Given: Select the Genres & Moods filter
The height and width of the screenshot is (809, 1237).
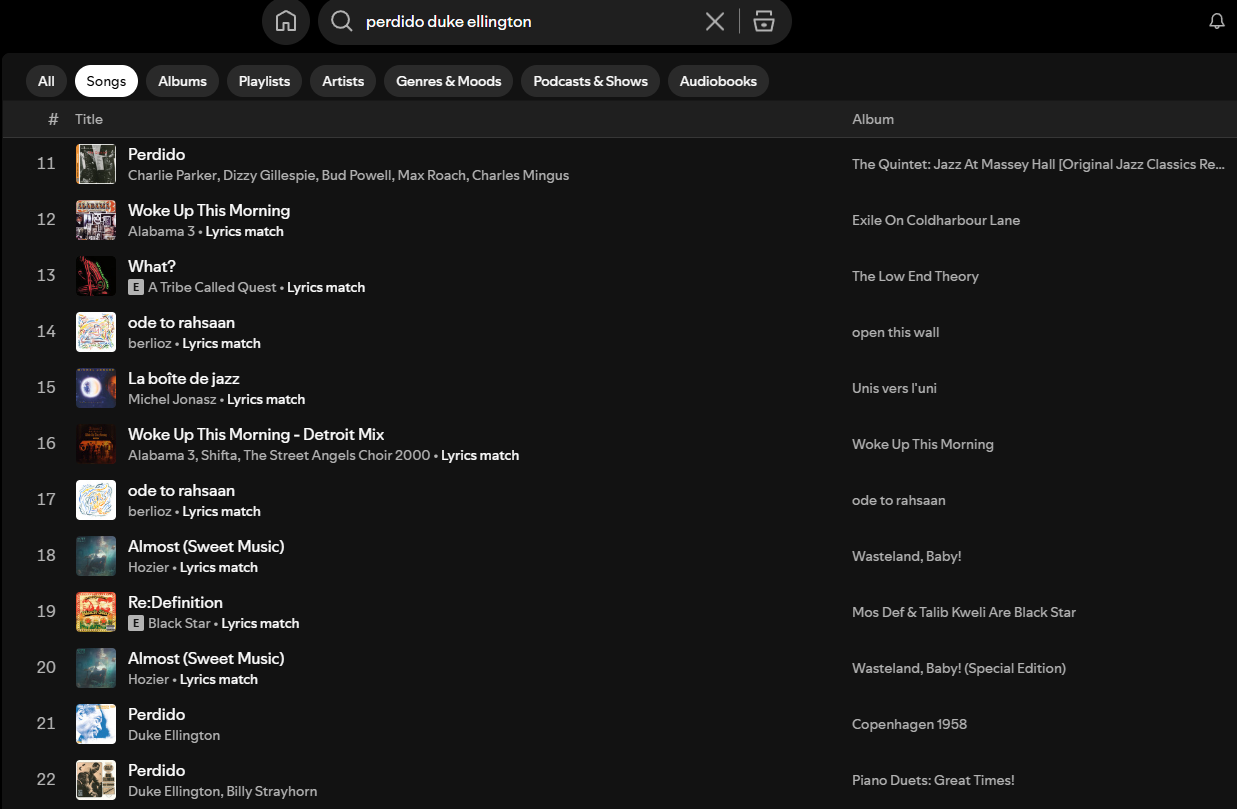Looking at the screenshot, I should coord(448,81).
